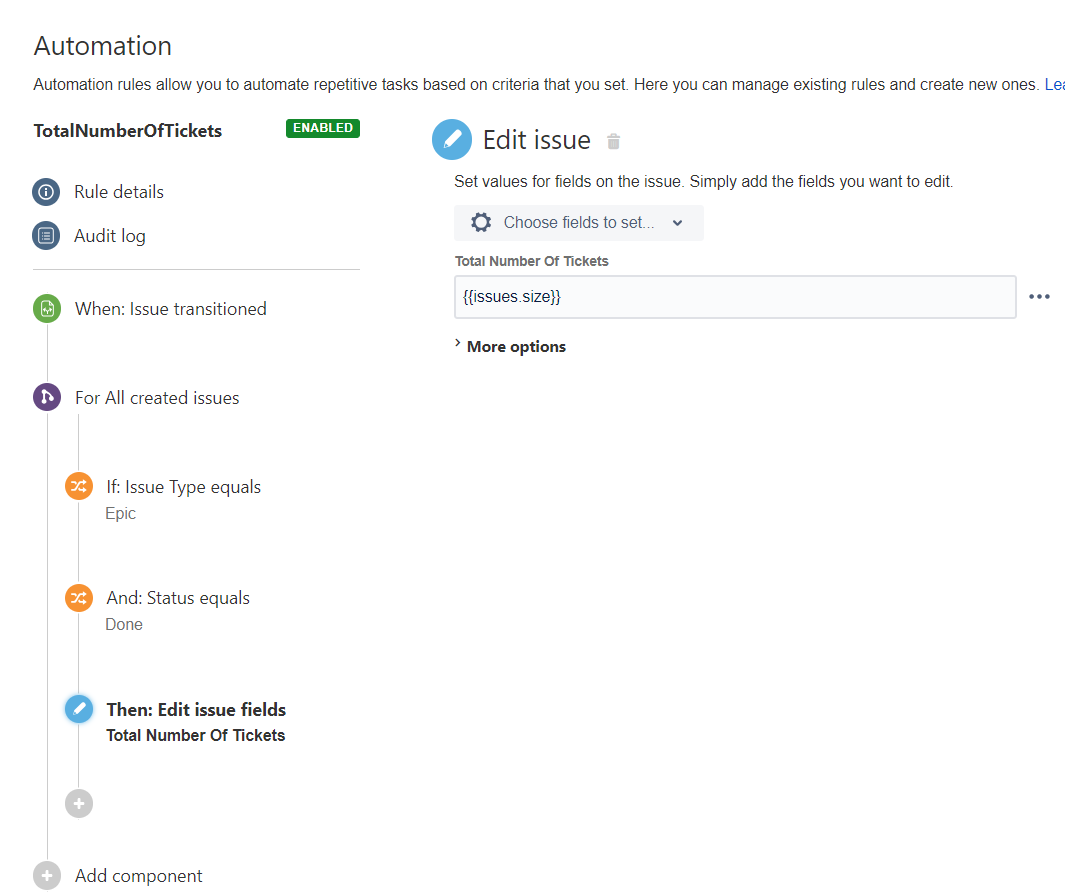1065x892 pixels.
Task: Click inside the Total Number Of Tickets field
Action: (735, 297)
